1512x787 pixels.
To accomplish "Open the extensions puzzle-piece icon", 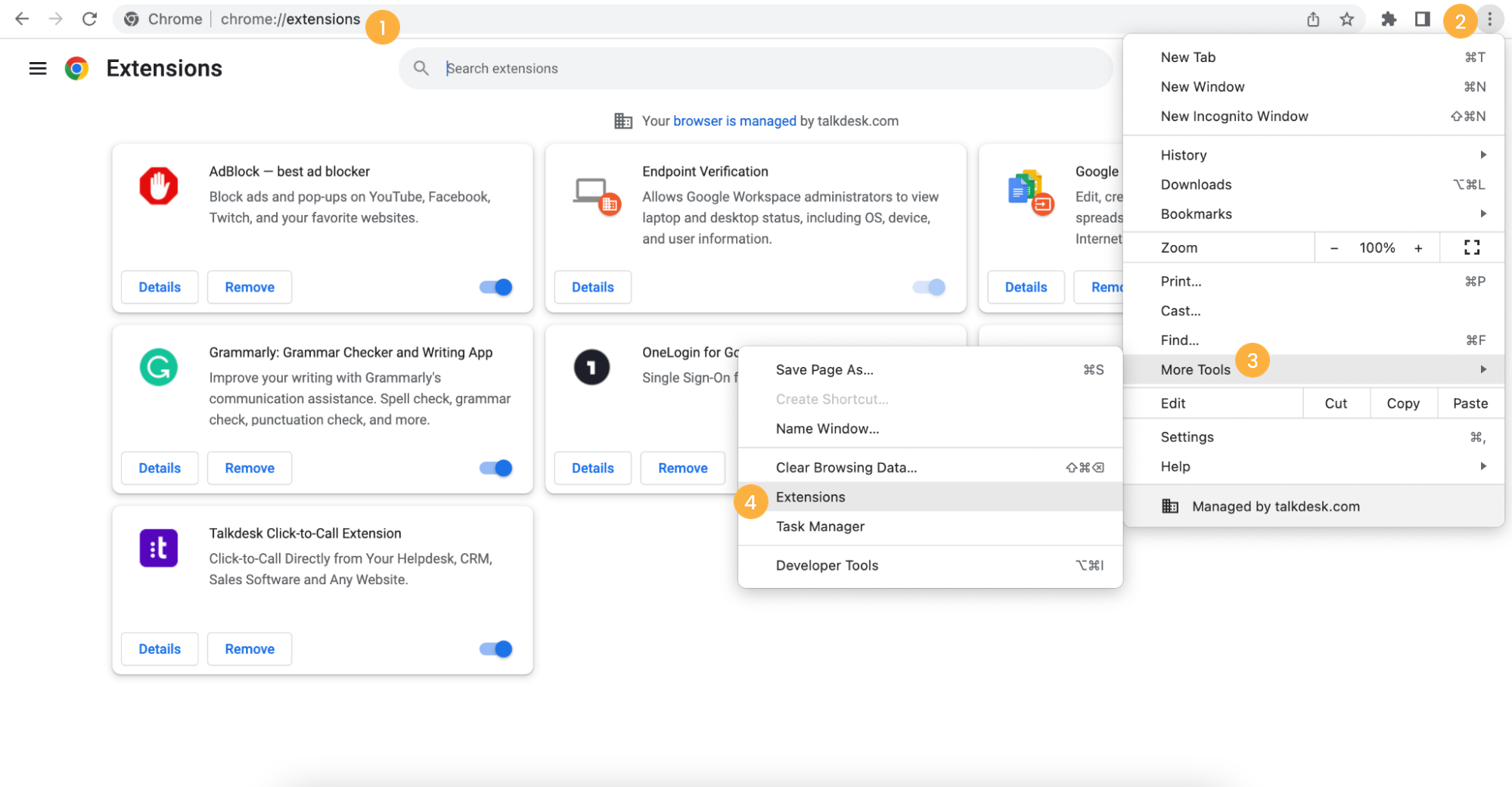I will tap(1389, 19).
